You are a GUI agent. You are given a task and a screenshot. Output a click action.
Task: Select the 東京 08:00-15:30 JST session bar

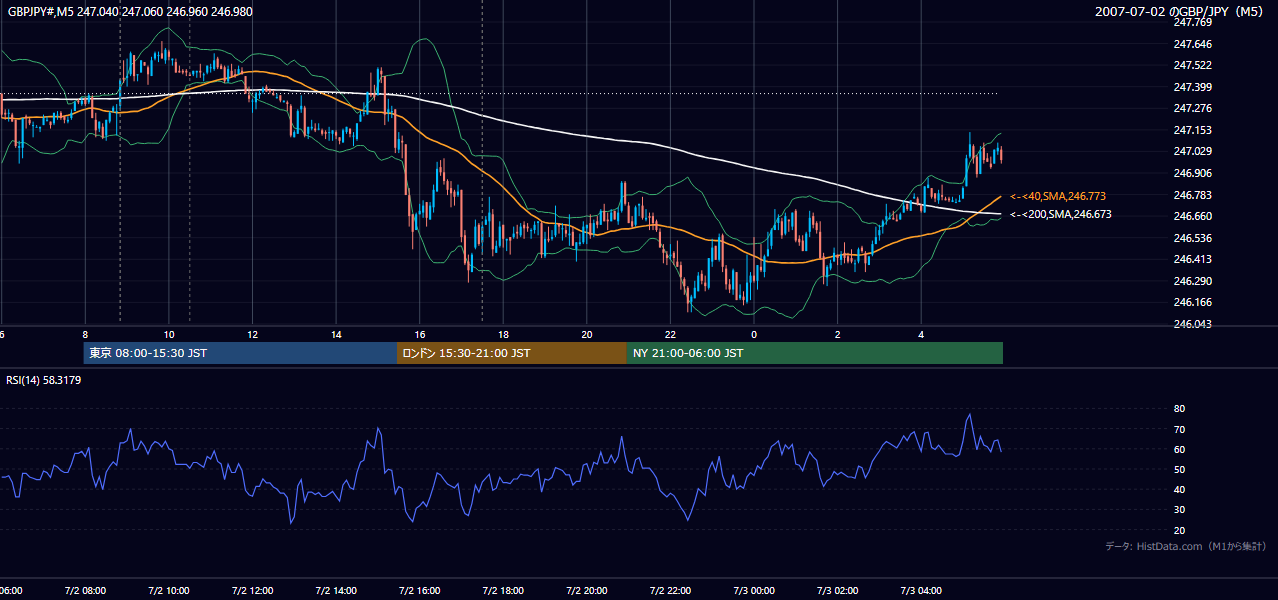240,353
